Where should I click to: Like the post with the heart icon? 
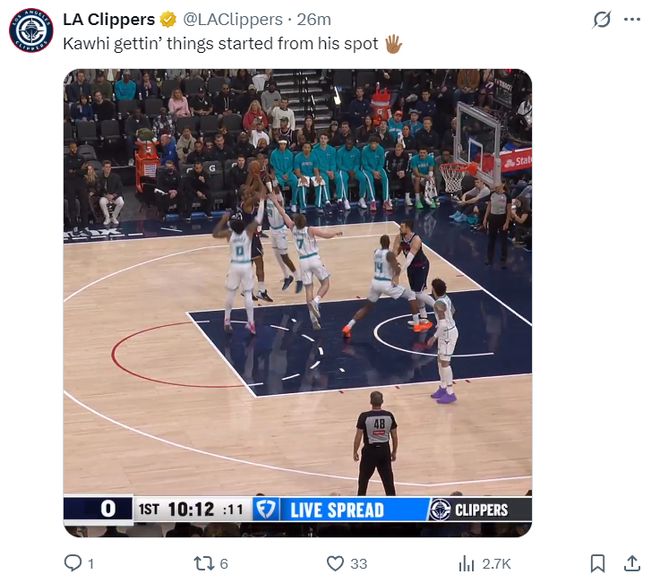click(335, 563)
